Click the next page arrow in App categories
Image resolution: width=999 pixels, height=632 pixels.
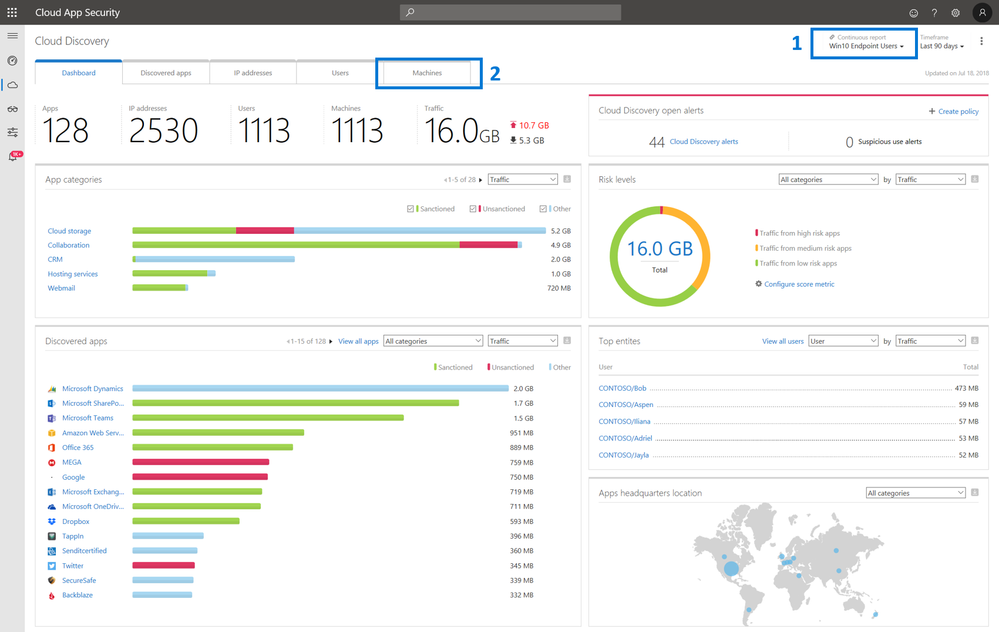[x=480, y=180]
